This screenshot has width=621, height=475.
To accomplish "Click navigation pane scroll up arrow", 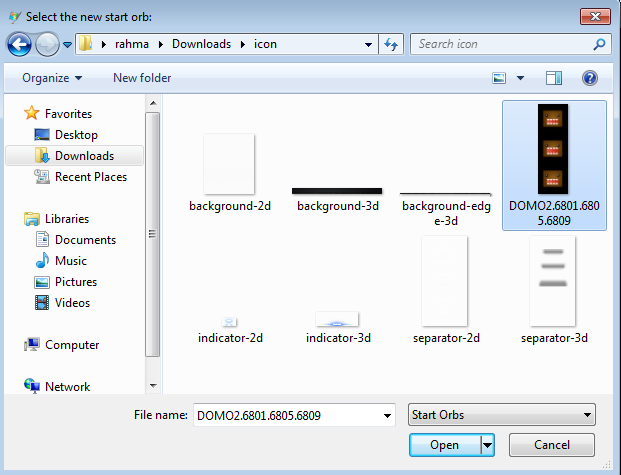I will 153,103.
